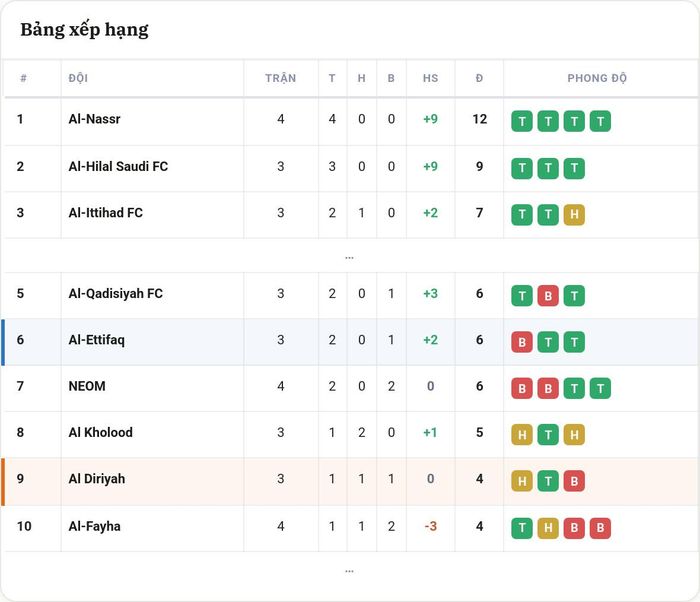700x602 pixels.
Task: Sort by the HS column header
Action: pyautogui.click(x=430, y=78)
